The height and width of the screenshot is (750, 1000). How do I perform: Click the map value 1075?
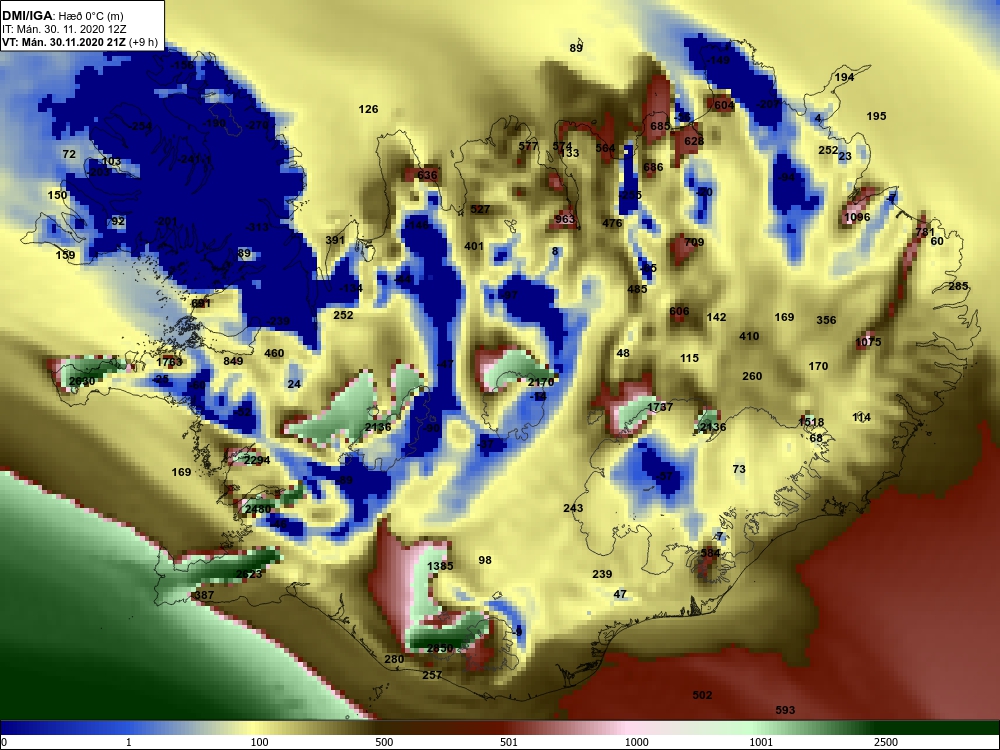pos(868,342)
